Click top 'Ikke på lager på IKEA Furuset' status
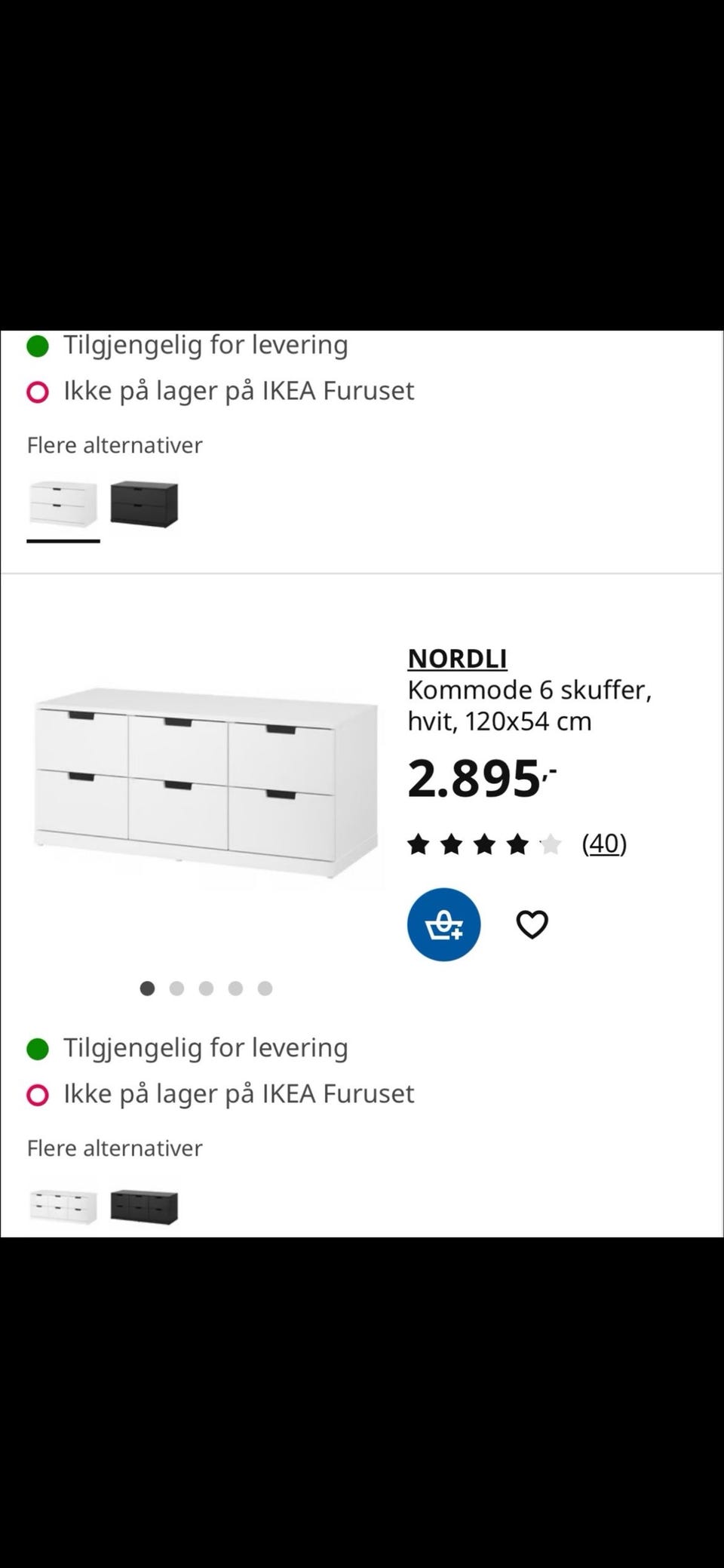 (238, 391)
